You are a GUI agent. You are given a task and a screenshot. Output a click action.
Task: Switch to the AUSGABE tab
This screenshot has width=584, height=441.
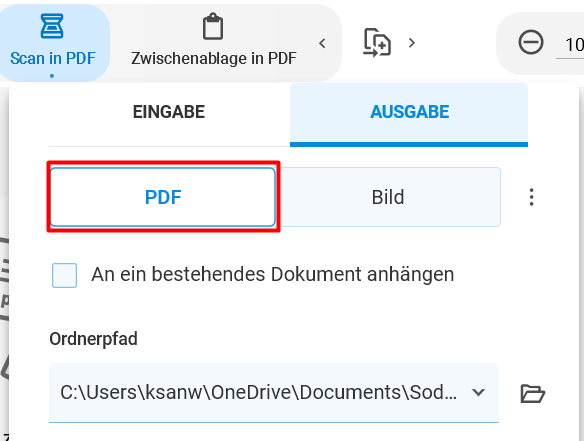point(409,112)
